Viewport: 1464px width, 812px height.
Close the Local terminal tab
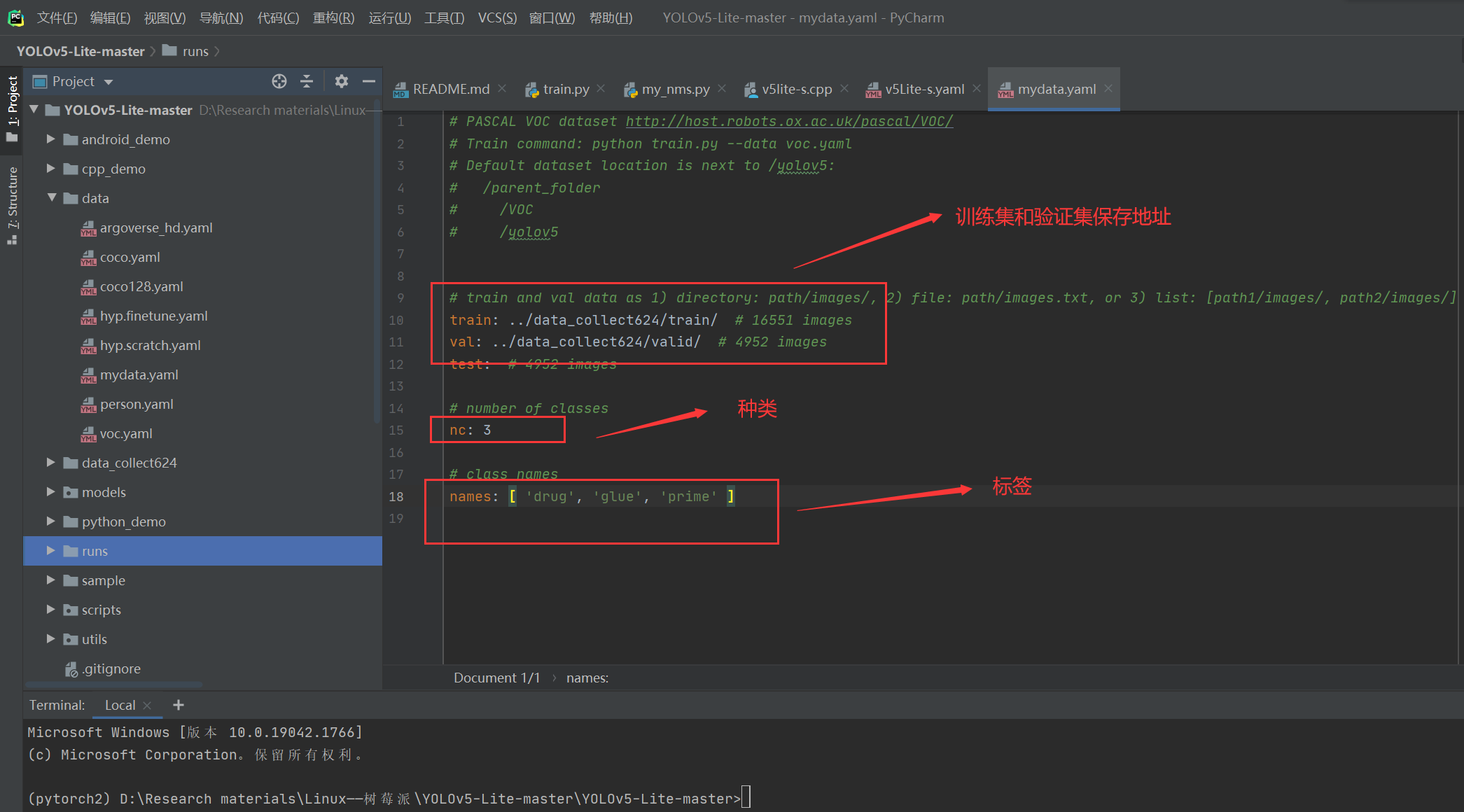coord(147,706)
